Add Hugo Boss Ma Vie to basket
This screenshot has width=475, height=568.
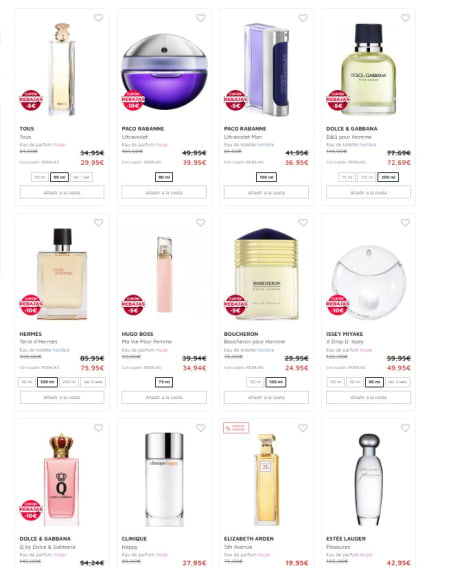pyautogui.click(x=164, y=397)
